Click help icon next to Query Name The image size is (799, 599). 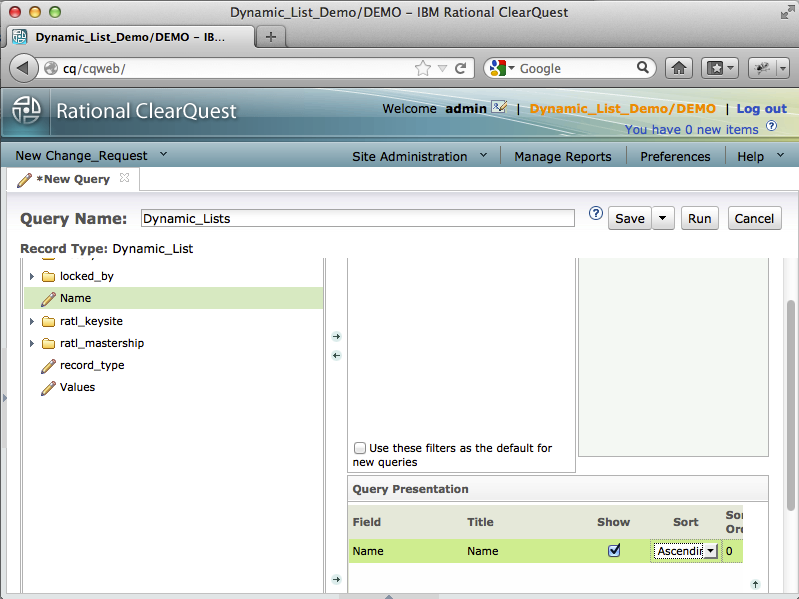point(595,213)
